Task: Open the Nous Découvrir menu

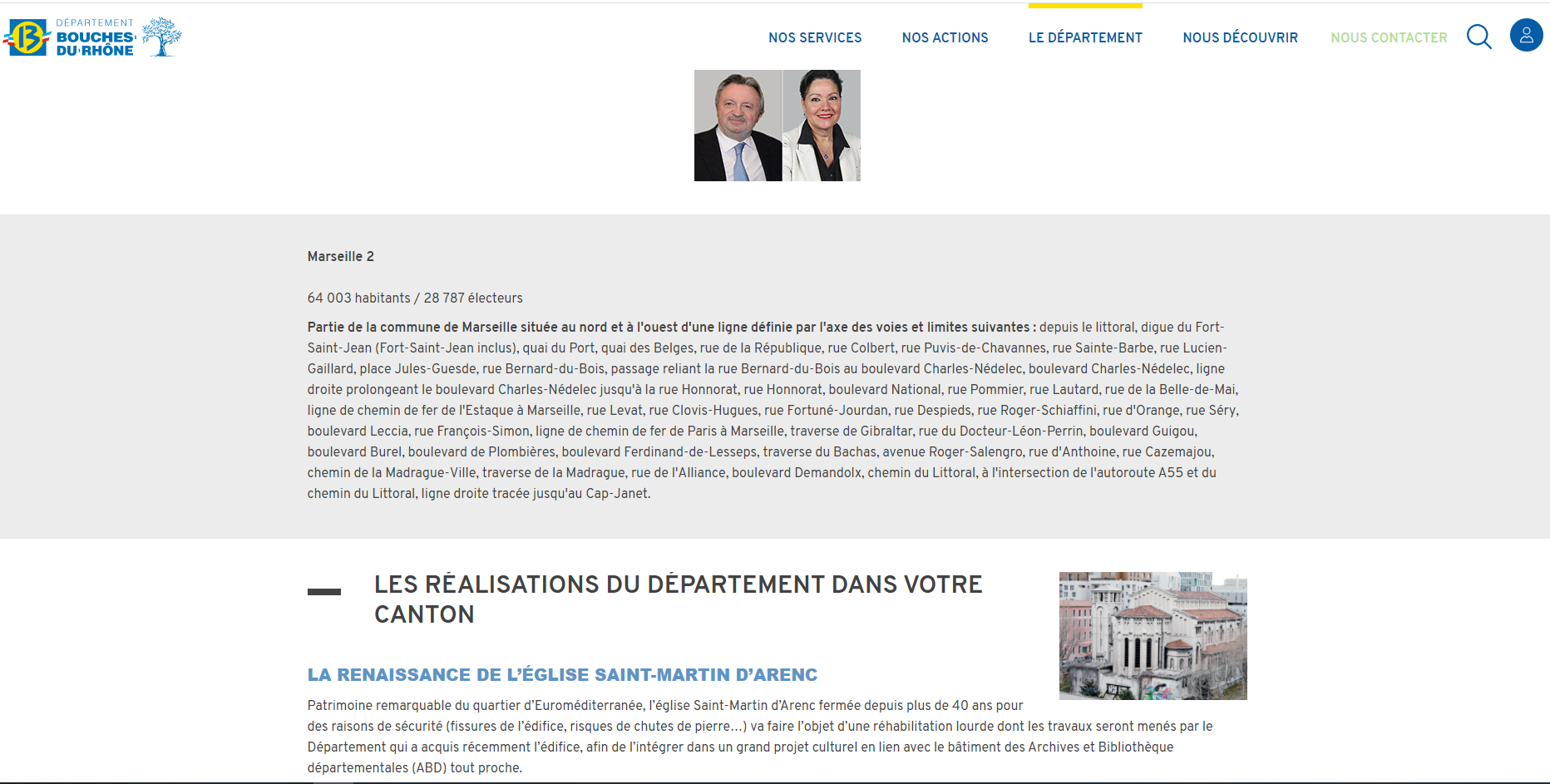Action: [1241, 37]
